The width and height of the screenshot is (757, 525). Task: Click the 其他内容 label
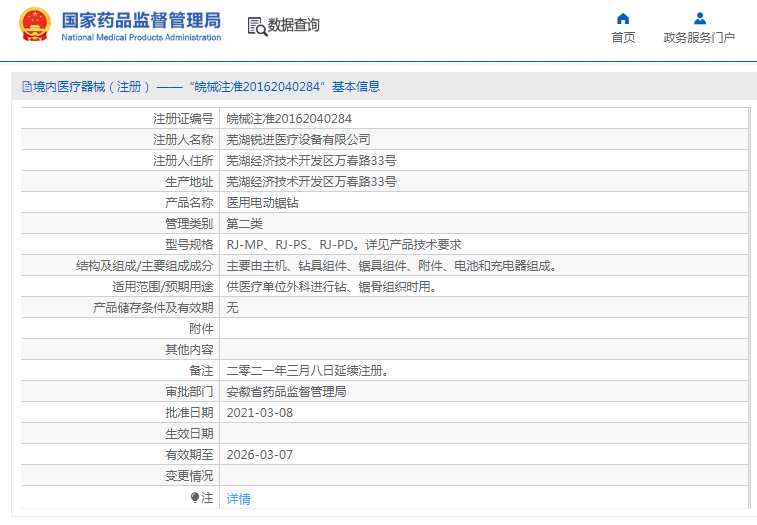pyautogui.click(x=189, y=350)
